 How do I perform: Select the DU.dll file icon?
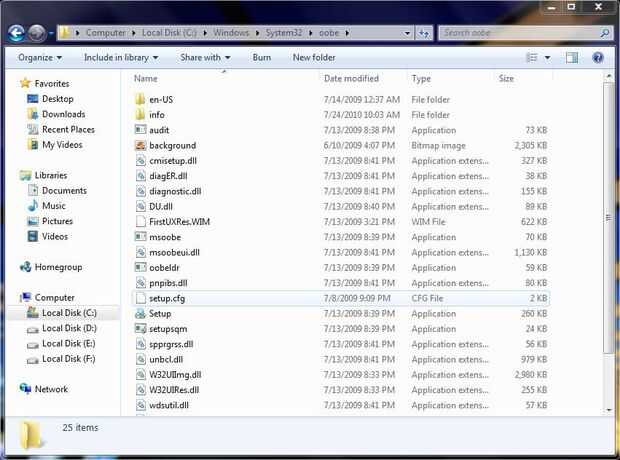pos(140,206)
